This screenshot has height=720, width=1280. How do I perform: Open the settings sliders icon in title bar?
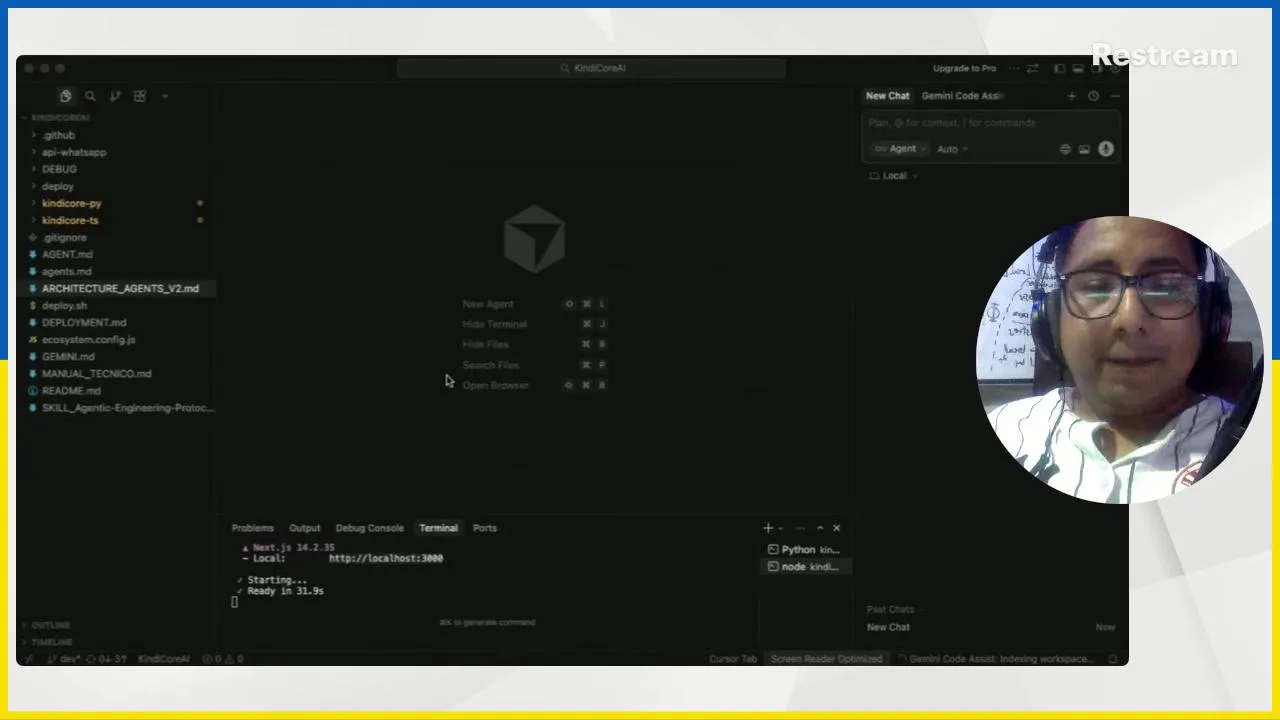coord(1031,68)
